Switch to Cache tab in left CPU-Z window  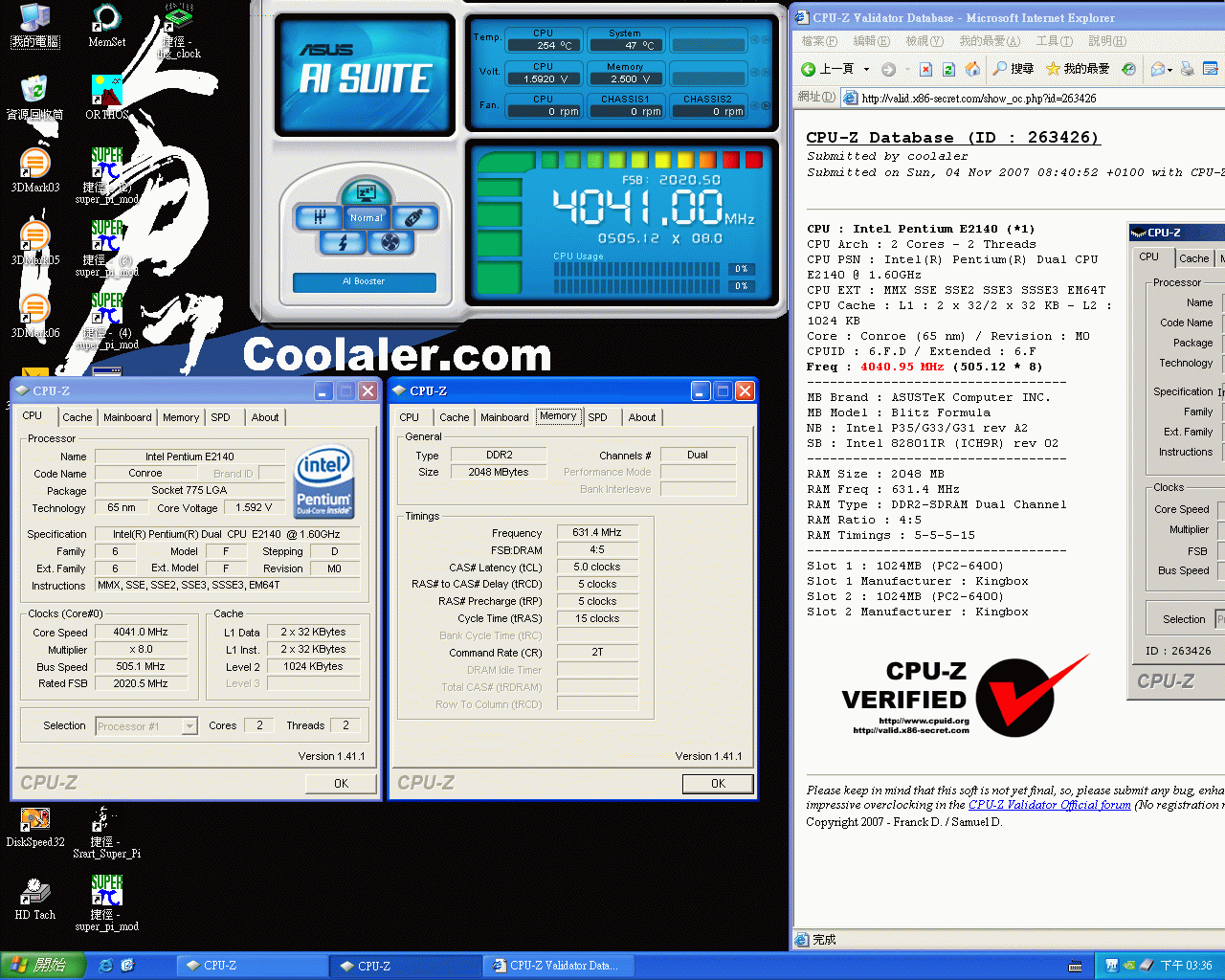(78, 417)
